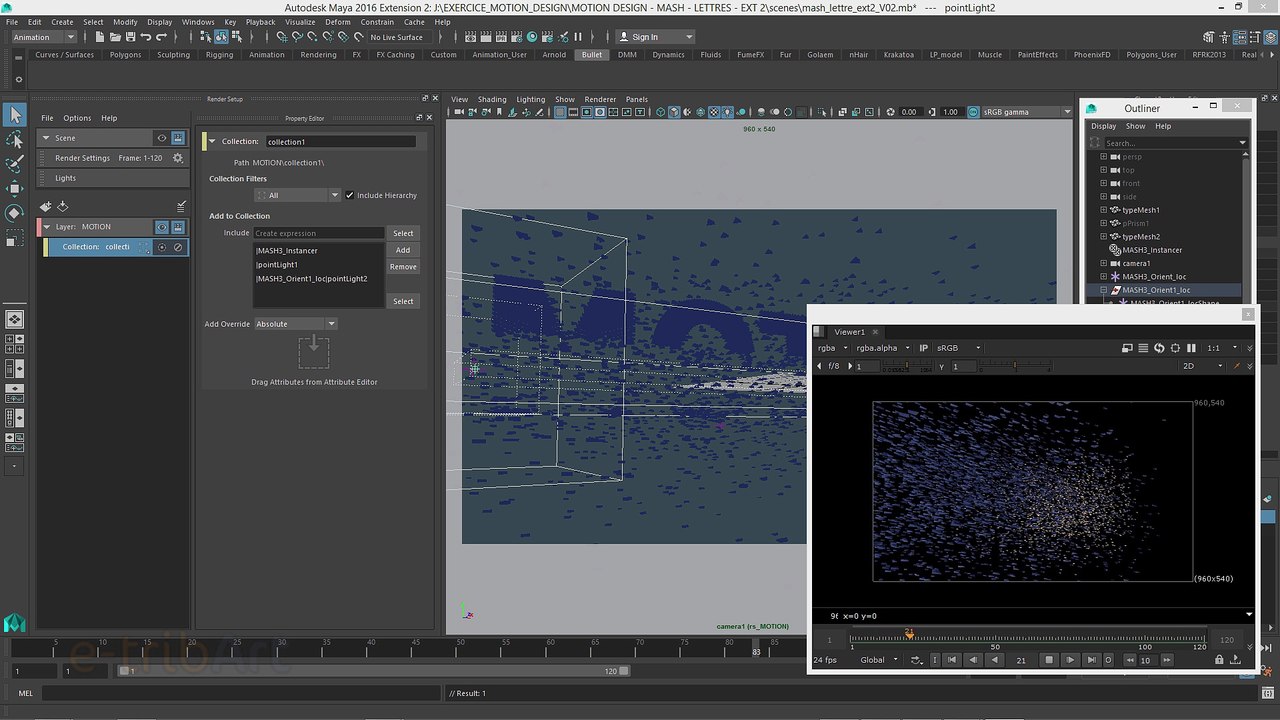Activate the Scale tool
This screenshot has height=720, width=1280.
[14, 239]
